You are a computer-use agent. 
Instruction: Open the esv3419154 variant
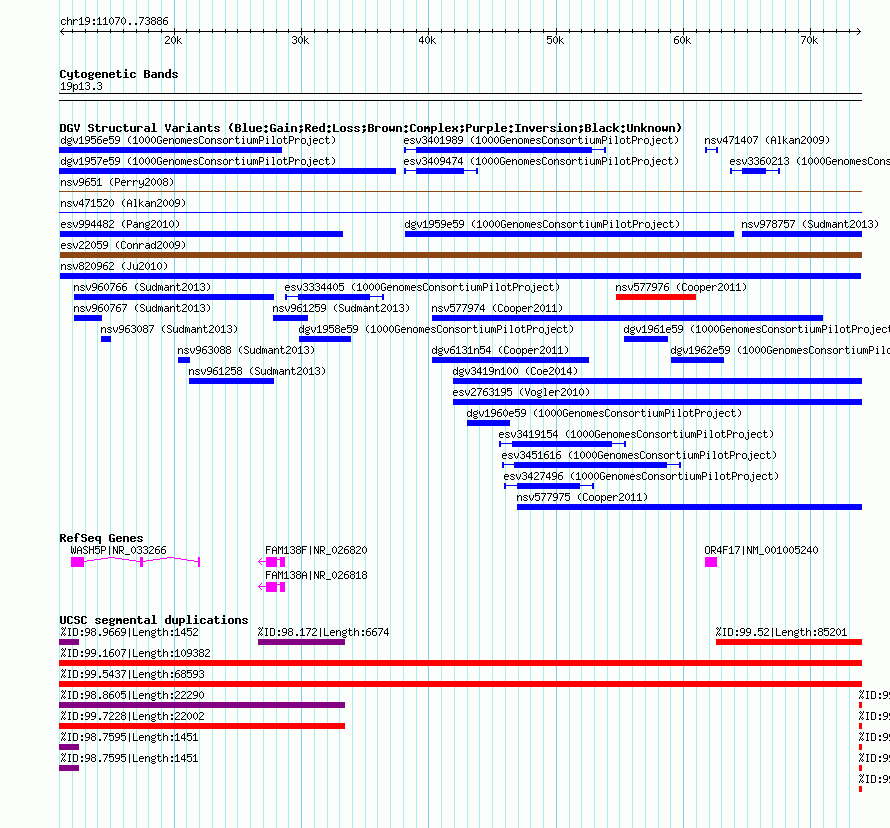[562, 444]
